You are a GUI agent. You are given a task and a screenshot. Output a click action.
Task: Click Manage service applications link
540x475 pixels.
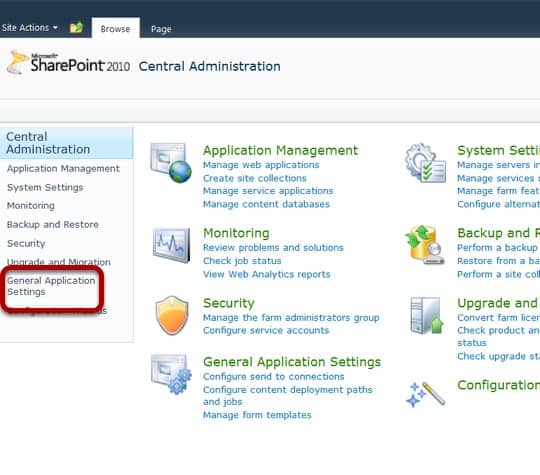click(x=268, y=191)
